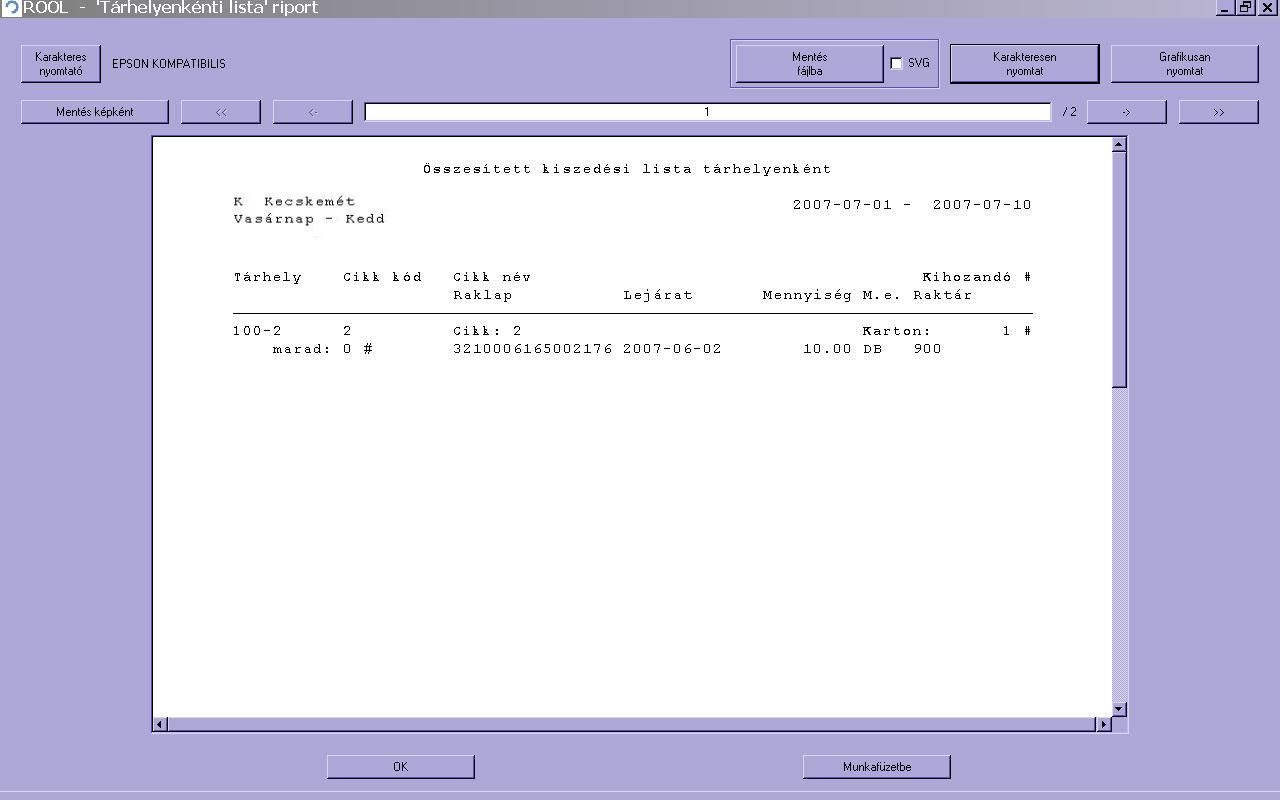1280x800 pixels.
Task: Restore the window with title bar button
Action: pos(1245,7)
